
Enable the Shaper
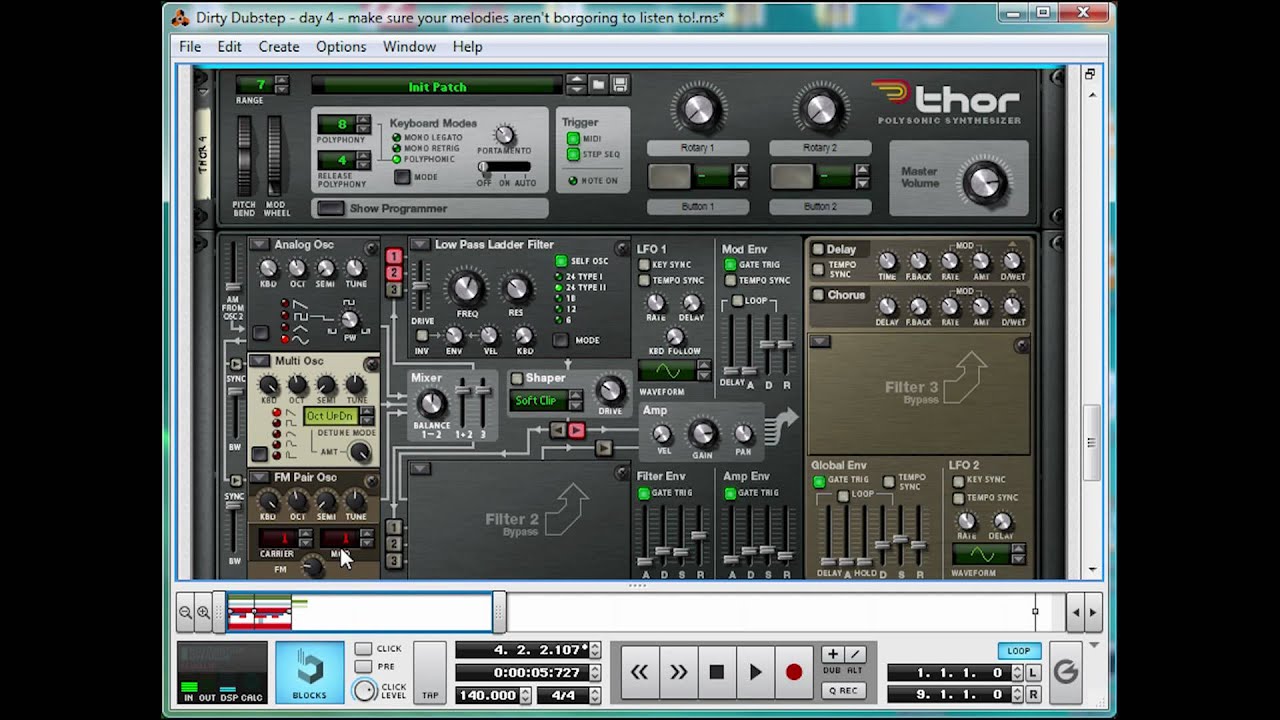pos(517,378)
